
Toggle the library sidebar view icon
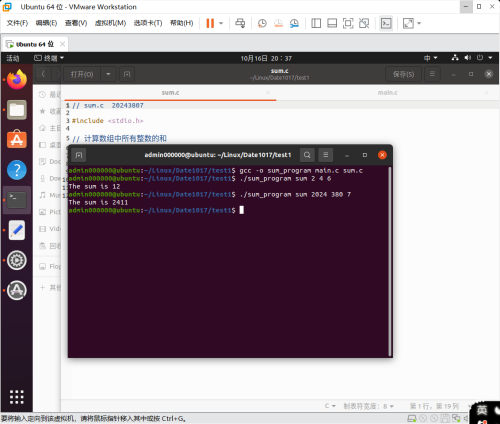(316, 23)
